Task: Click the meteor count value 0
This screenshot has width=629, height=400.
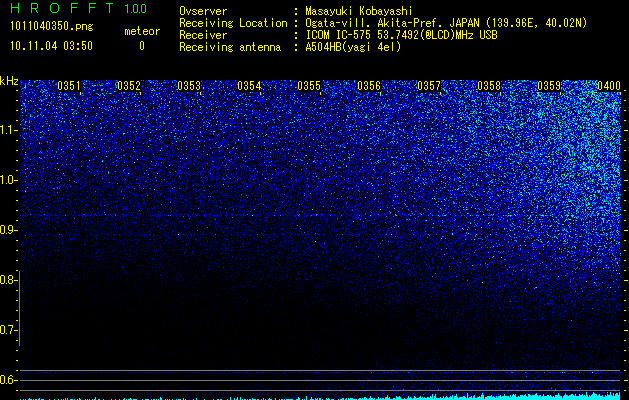Action: click(142, 46)
